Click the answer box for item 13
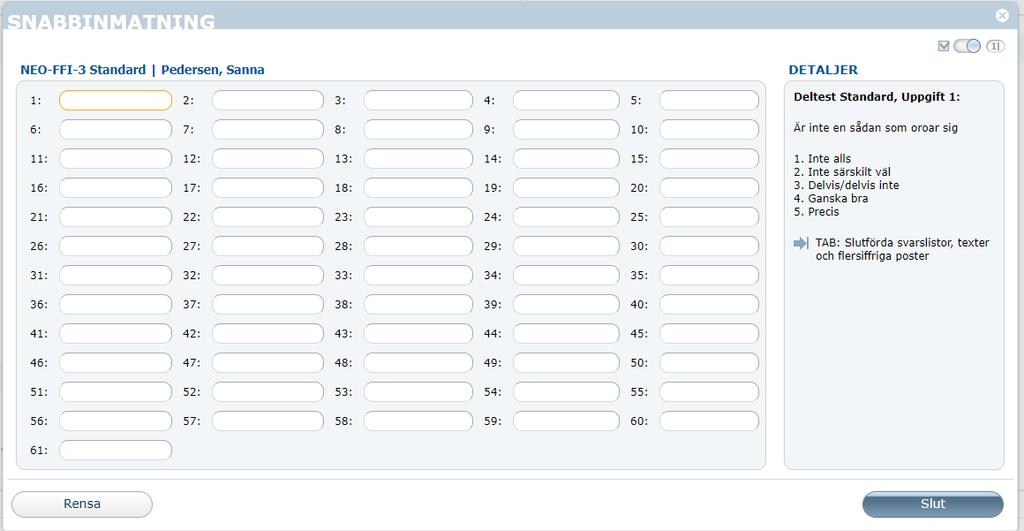 [x=418, y=159]
